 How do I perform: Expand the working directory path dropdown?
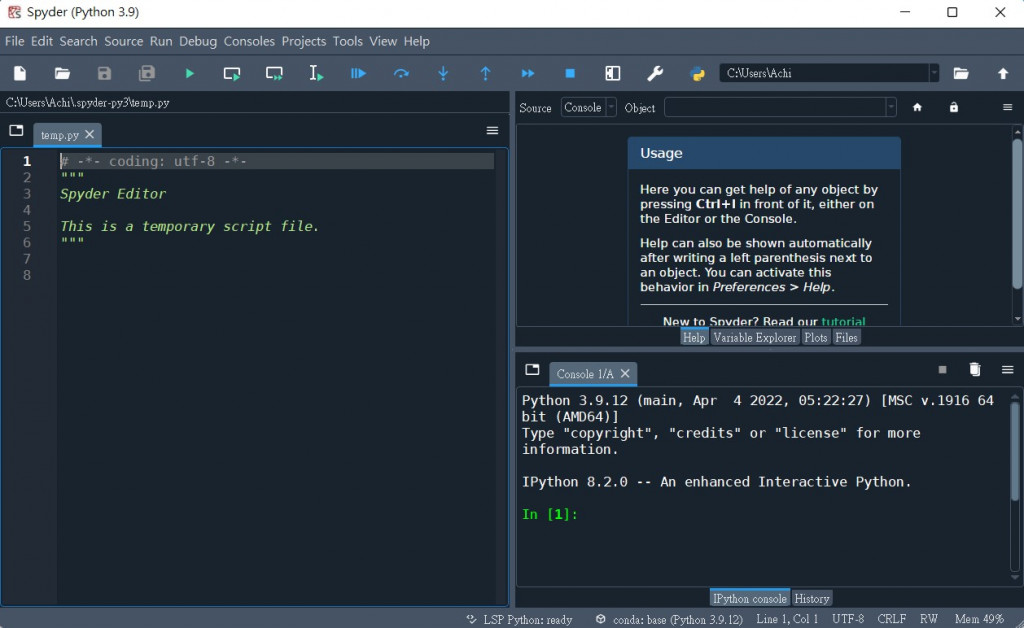coord(934,73)
